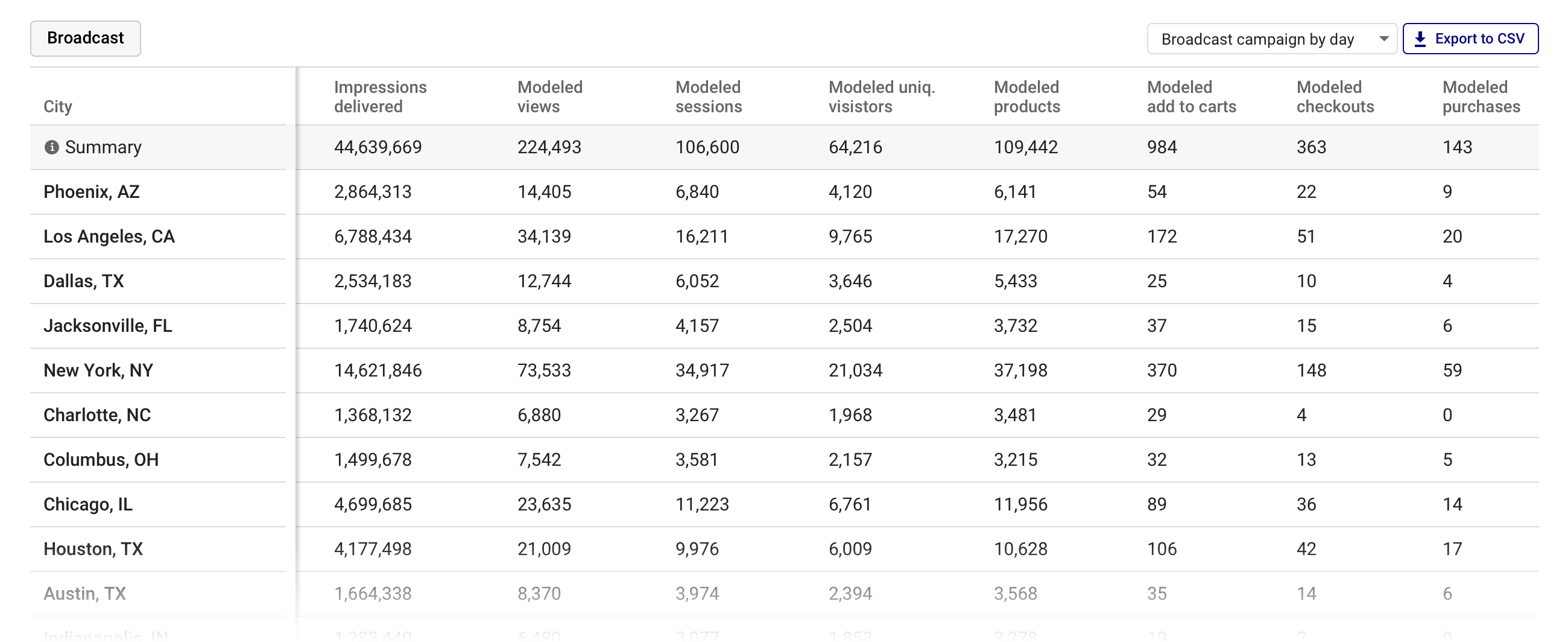Image resolution: width=1568 pixels, height=642 pixels.
Task: Click the Austin, TX city entry
Action: (84, 593)
